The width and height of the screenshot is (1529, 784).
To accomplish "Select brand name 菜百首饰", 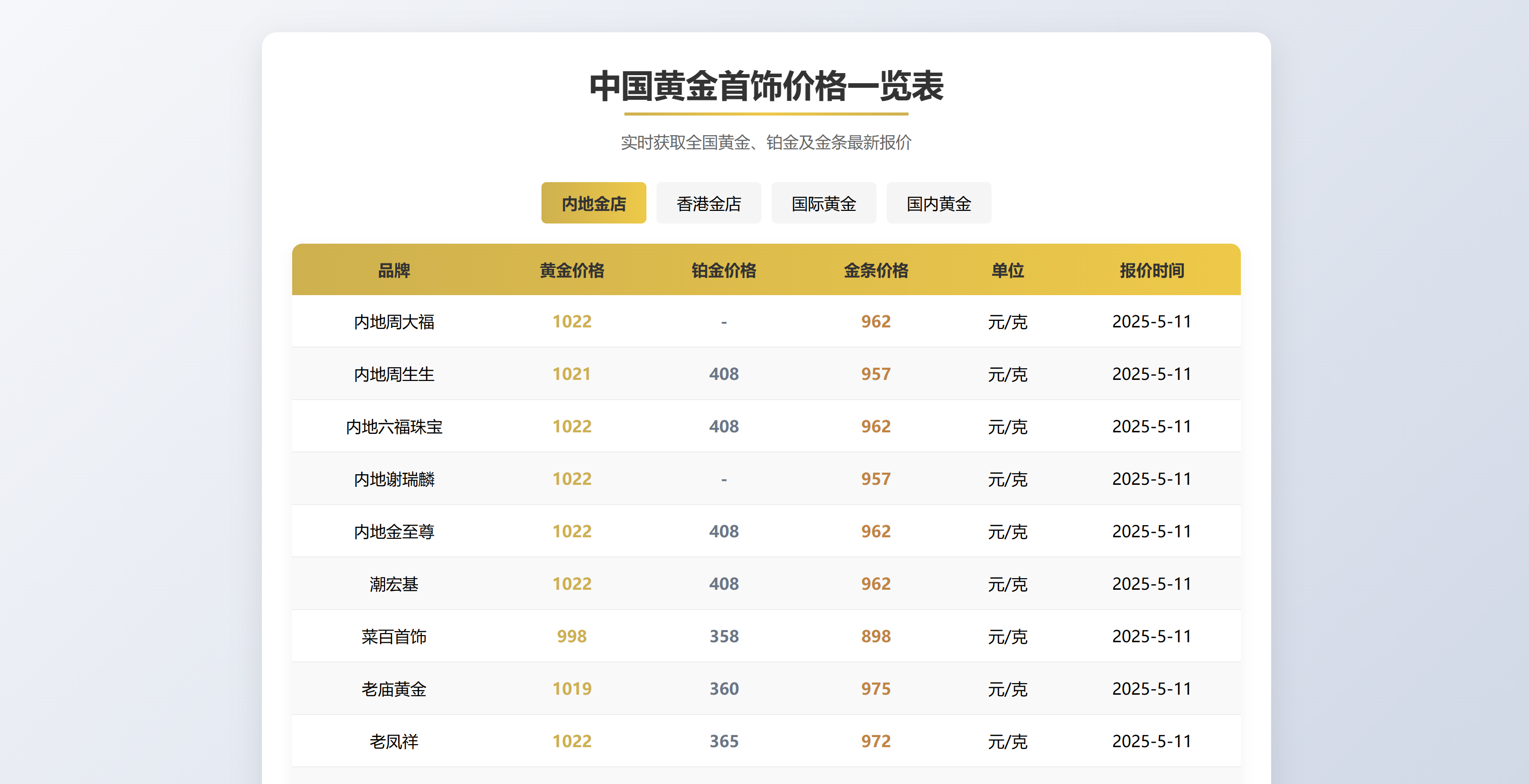I will click(x=394, y=636).
